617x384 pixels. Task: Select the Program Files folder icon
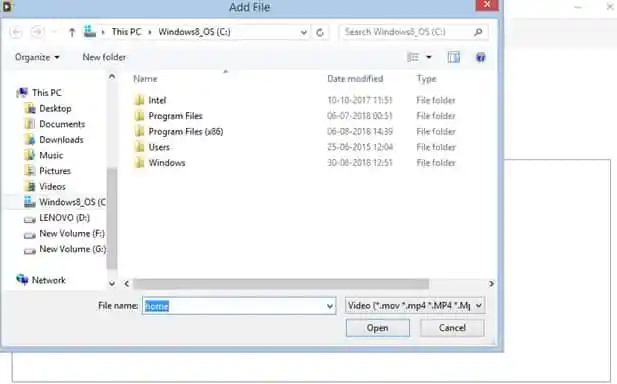[x=139, y=116]
